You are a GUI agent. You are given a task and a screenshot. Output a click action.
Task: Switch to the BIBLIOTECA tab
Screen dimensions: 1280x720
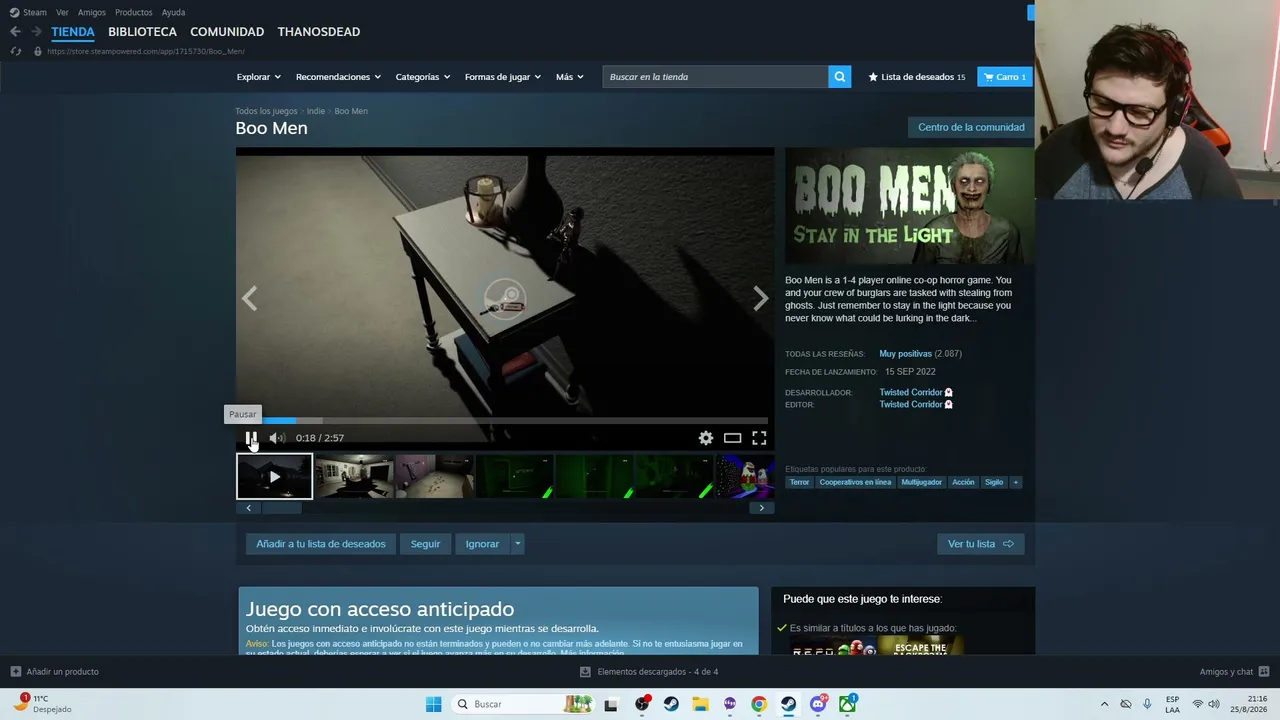[x=142, y=32]
